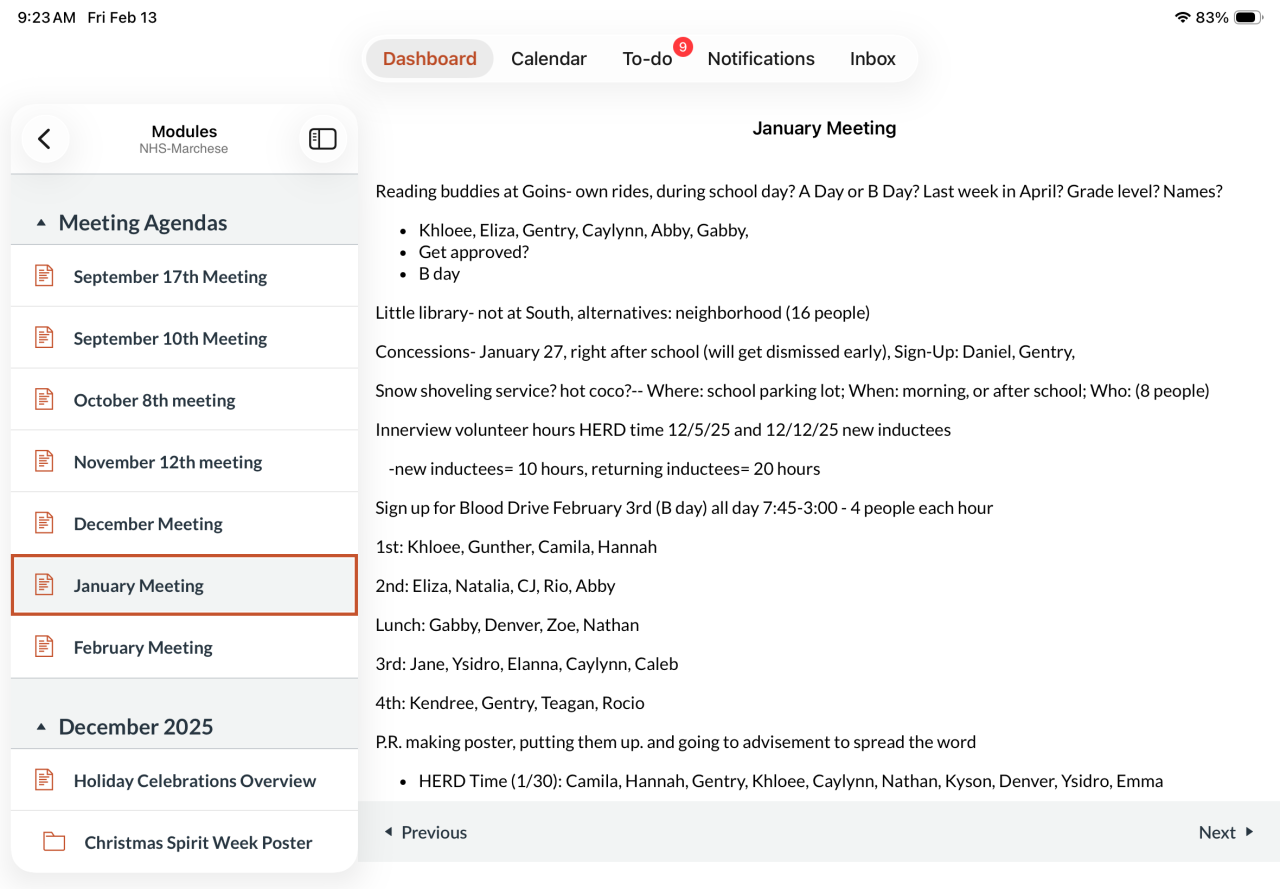Tap the page icon beside Holiday Celebrations Overview
1280x889 pixels.
[x=44, y=780]
